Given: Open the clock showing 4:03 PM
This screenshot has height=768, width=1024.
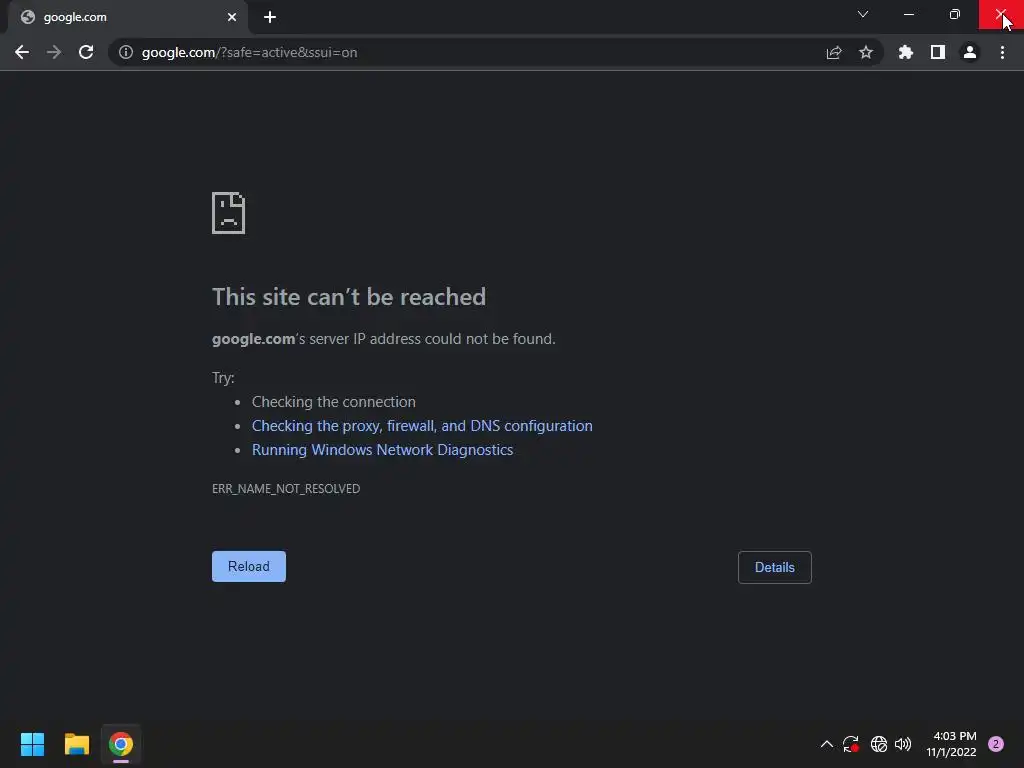Looking at the screenshot, I should click(952, 744).
